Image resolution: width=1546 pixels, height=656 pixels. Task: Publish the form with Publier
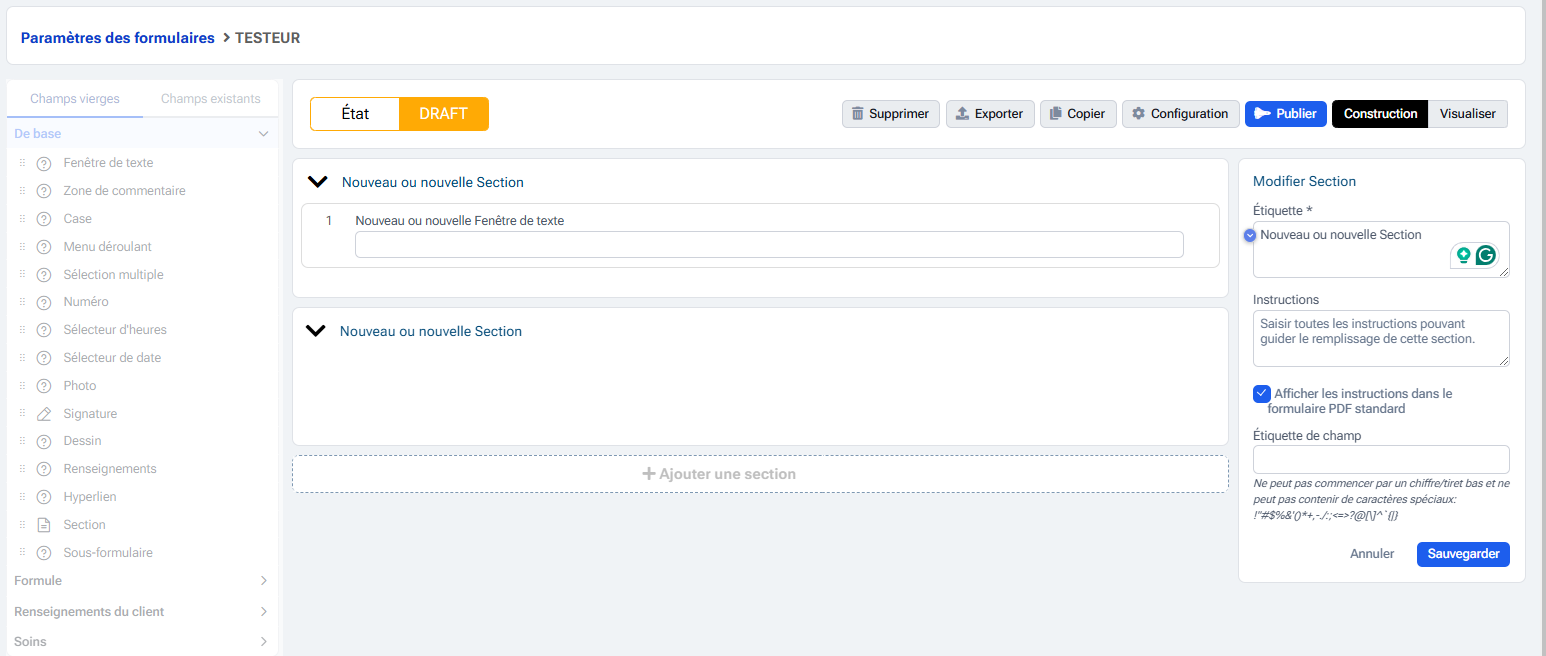pos(1286,114)
